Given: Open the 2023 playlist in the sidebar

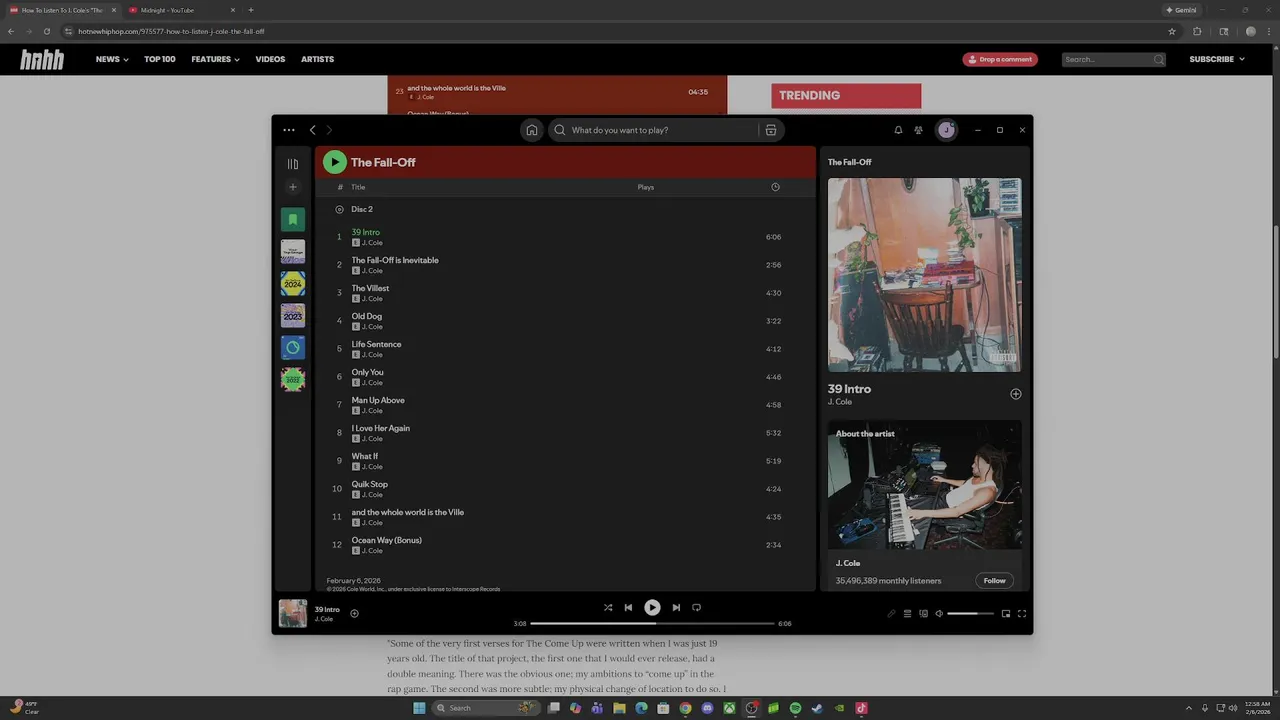Looking at the screenshot, I should [293, 316].
